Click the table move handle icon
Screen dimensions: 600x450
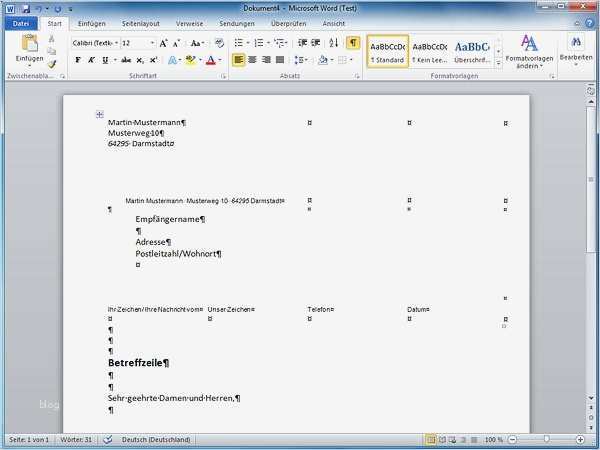point(99,114)
